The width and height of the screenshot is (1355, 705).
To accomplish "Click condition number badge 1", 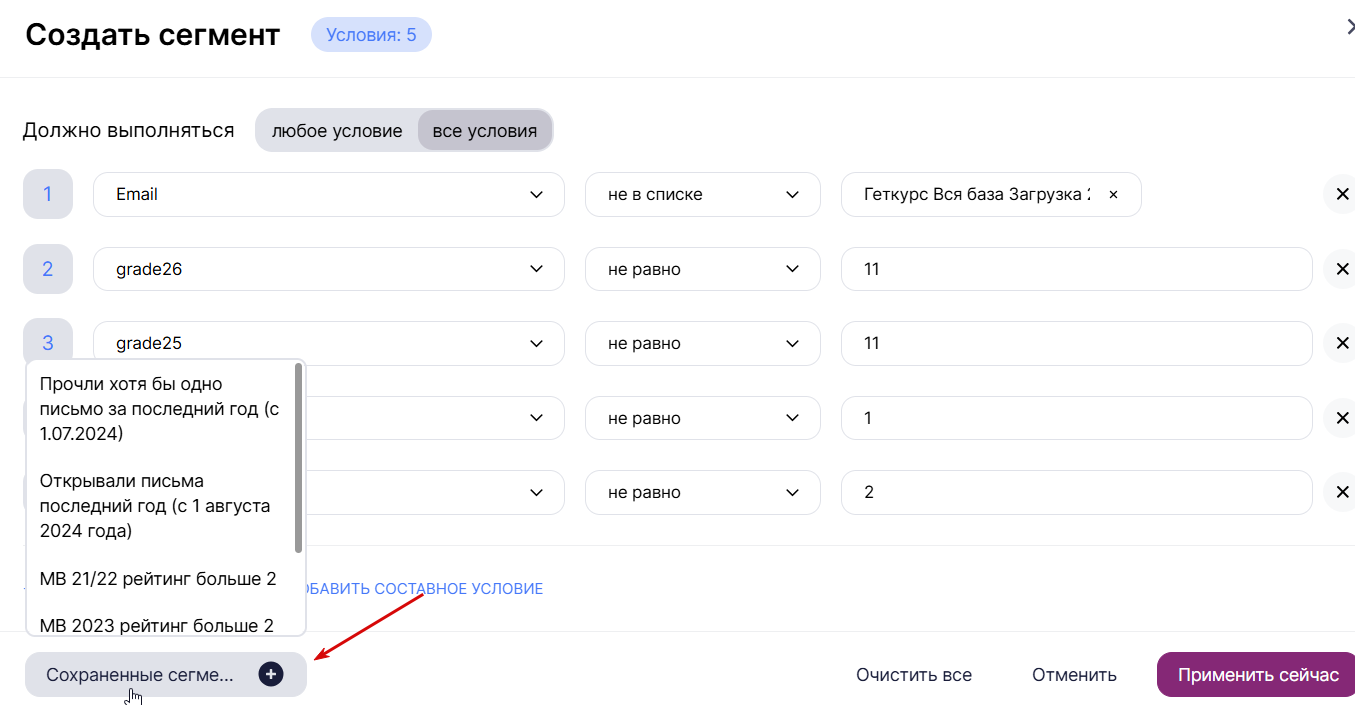I will click(48, 194).
